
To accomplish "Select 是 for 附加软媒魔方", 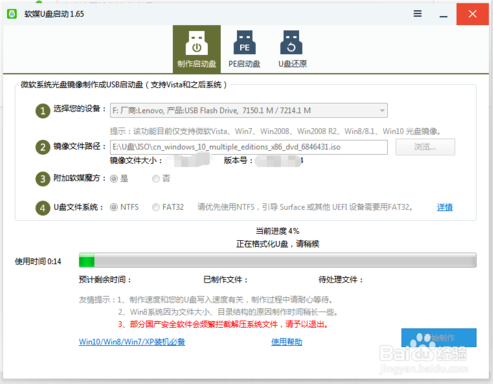I will 114,179.
